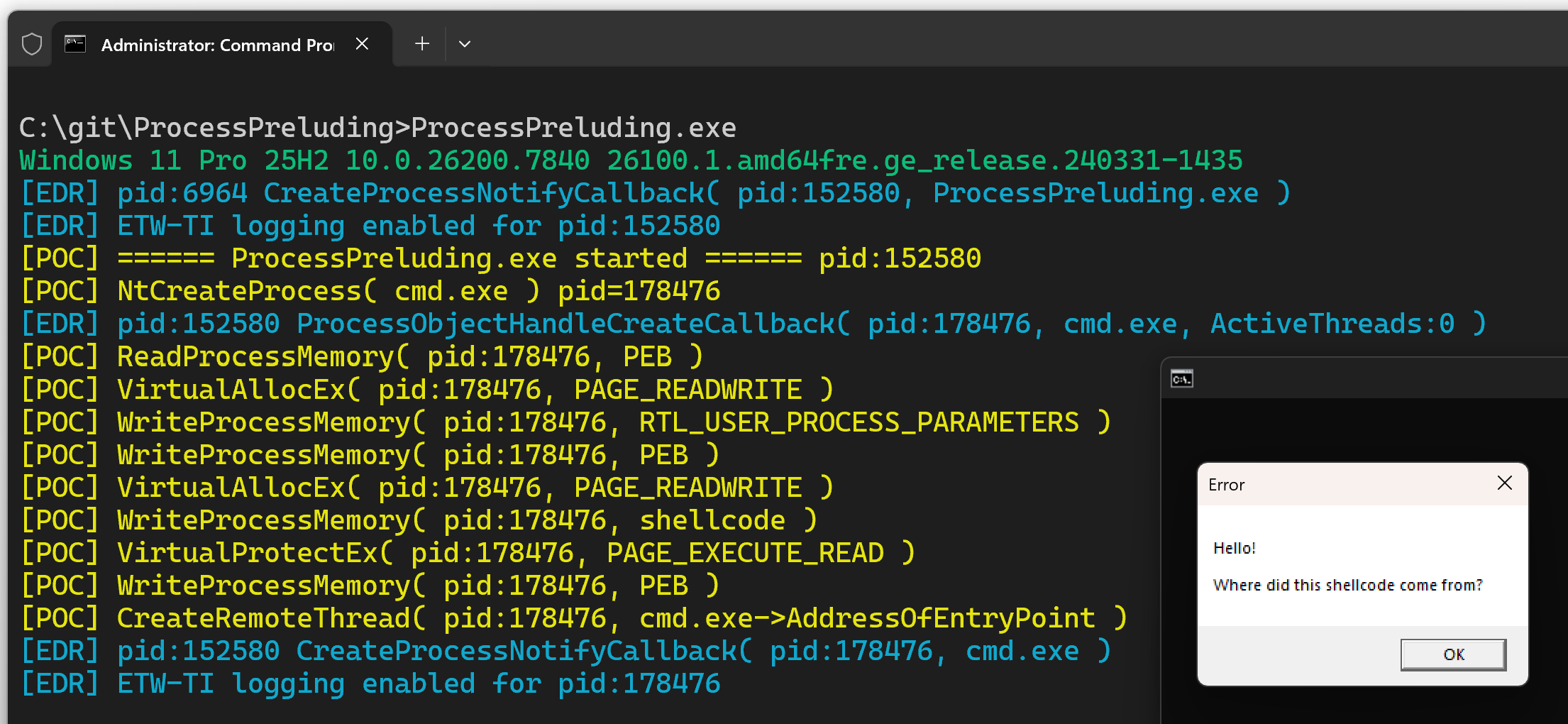
Task: Click the ProcessObjectHandleCreateCallback EDR line
Action: click(x=753, y=324)
